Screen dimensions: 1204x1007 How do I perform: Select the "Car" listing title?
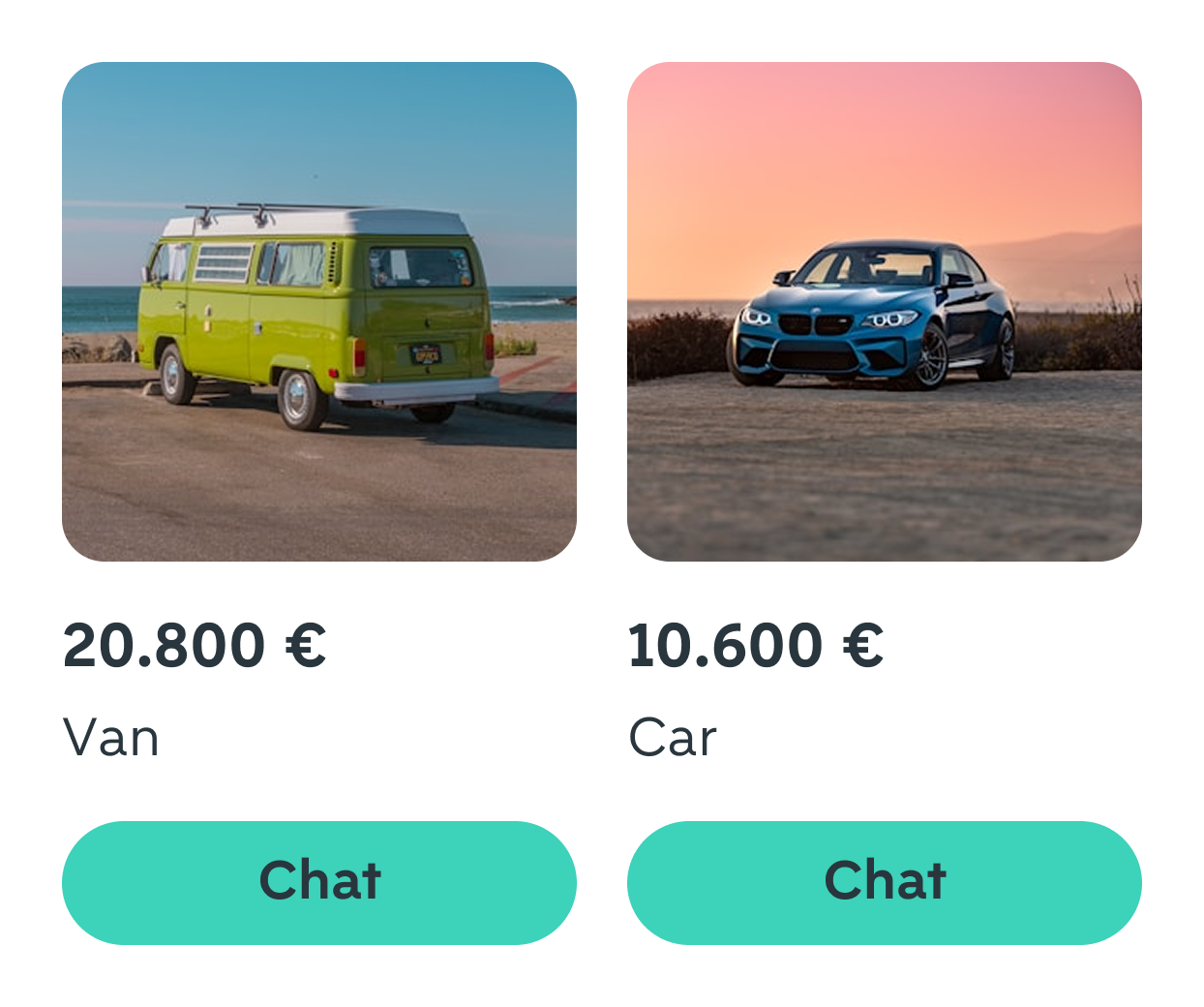coord(673,738)
